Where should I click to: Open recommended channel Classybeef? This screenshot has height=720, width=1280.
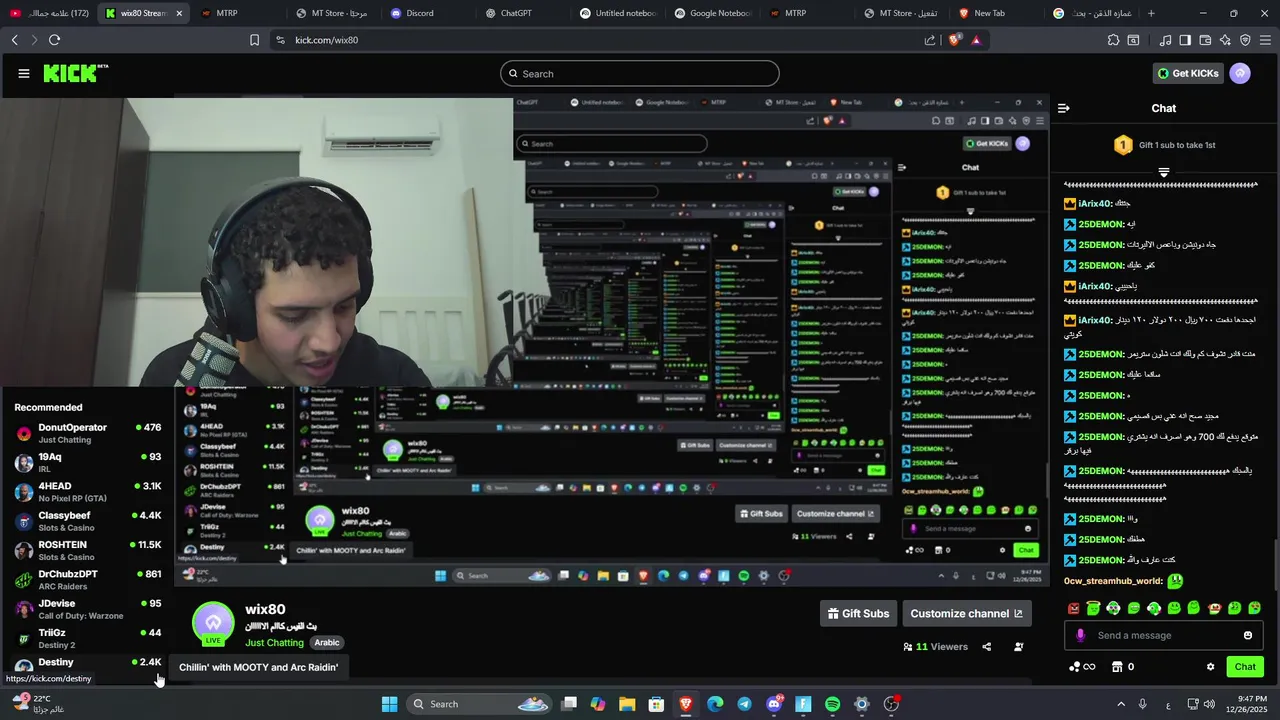click(88, 521)
